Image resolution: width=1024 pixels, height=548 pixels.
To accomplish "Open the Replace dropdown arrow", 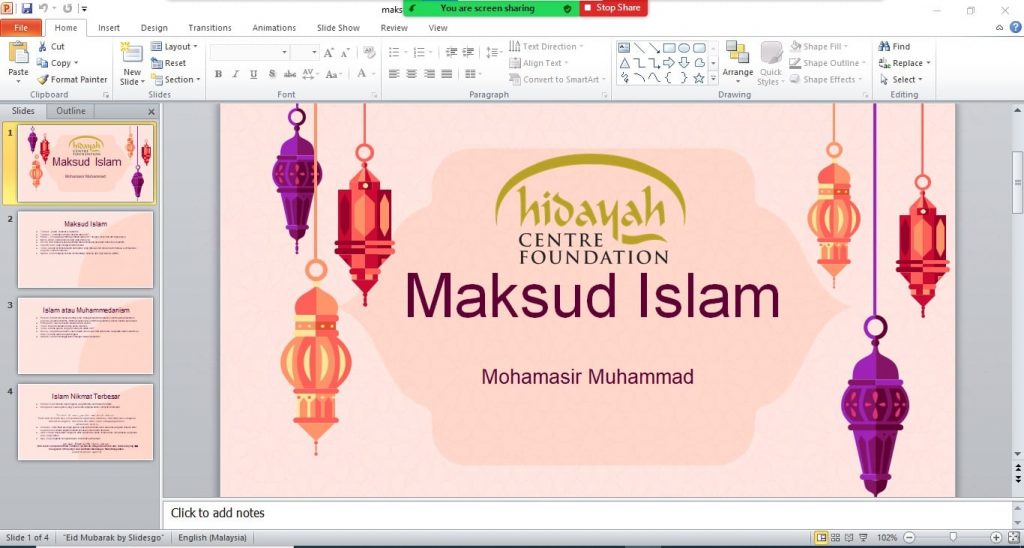I will [x=928, y=63].
